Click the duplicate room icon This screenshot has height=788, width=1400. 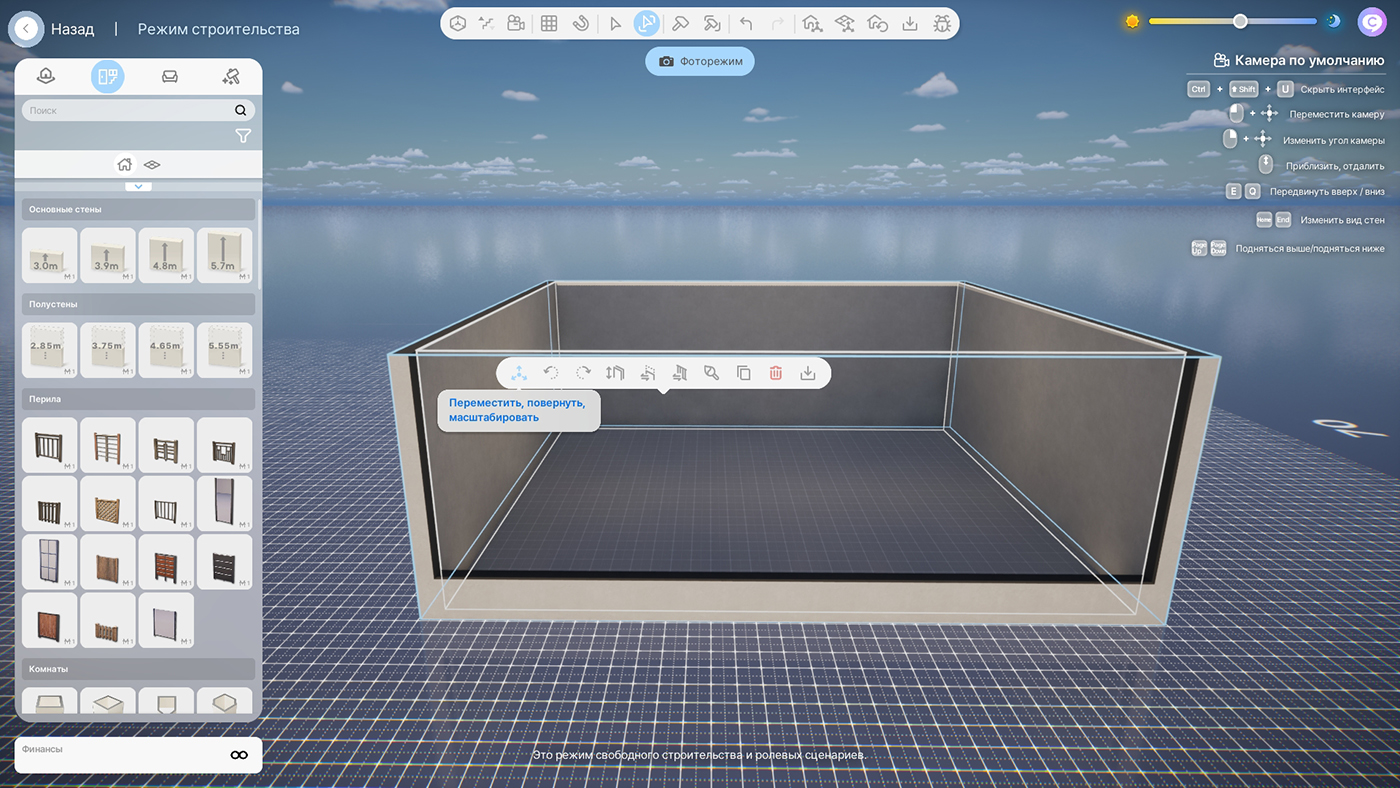pyautogui.click(x=743, y=373)
